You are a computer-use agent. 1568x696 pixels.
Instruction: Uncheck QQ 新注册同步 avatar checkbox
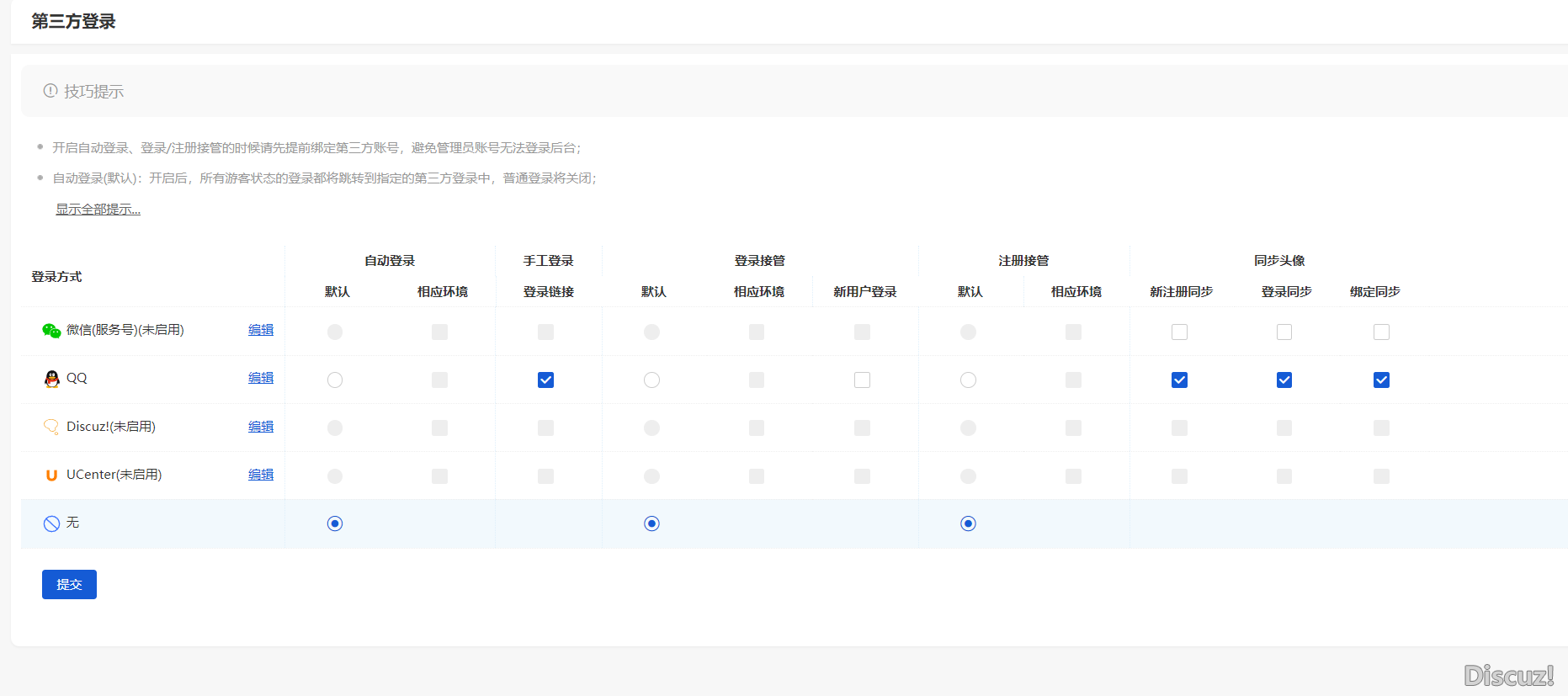(x=1179, y=380)
